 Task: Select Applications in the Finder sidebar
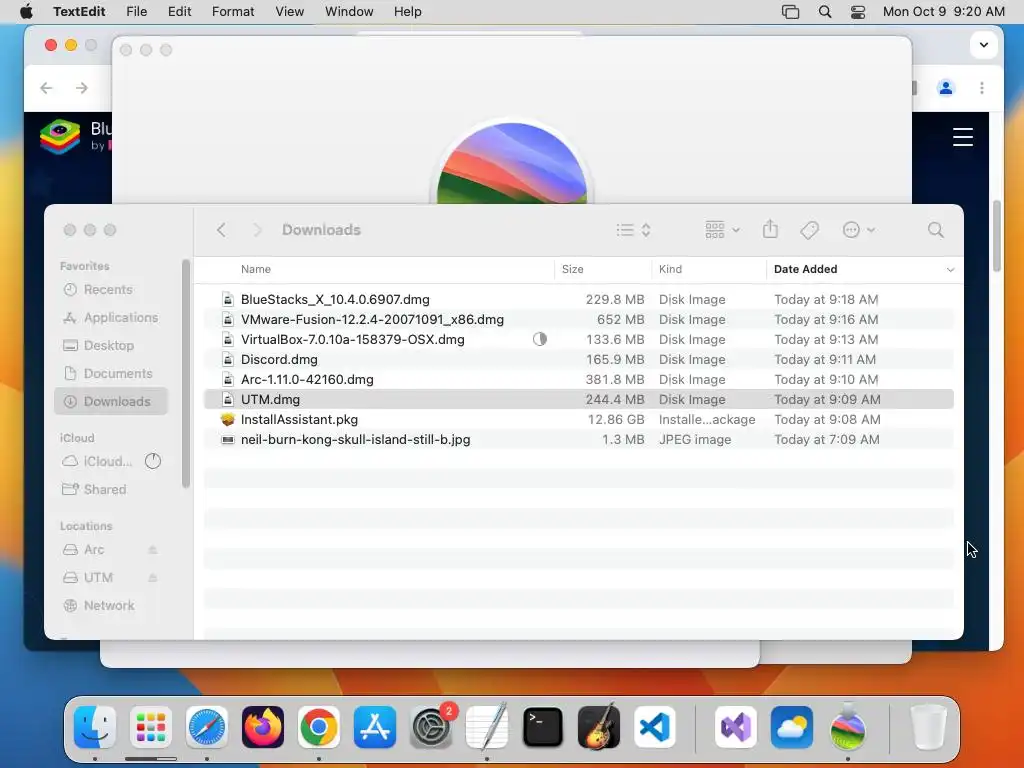click(x=112, y=317)
